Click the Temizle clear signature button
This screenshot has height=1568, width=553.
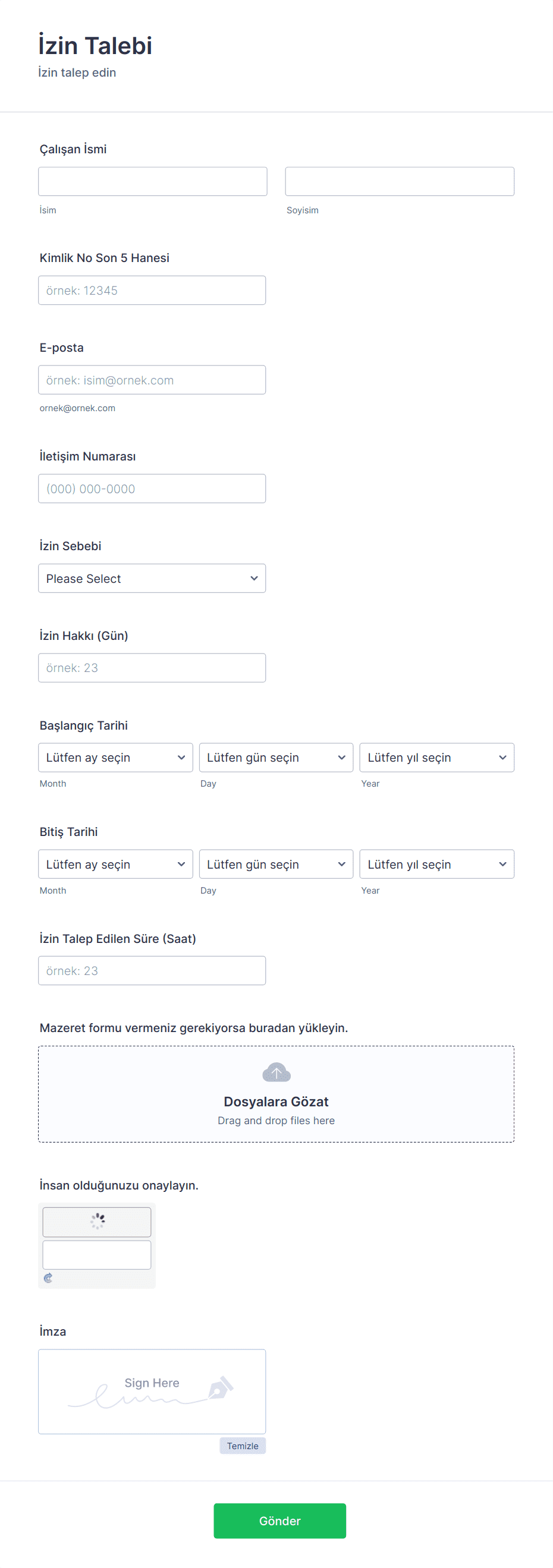click(243, 1446)
